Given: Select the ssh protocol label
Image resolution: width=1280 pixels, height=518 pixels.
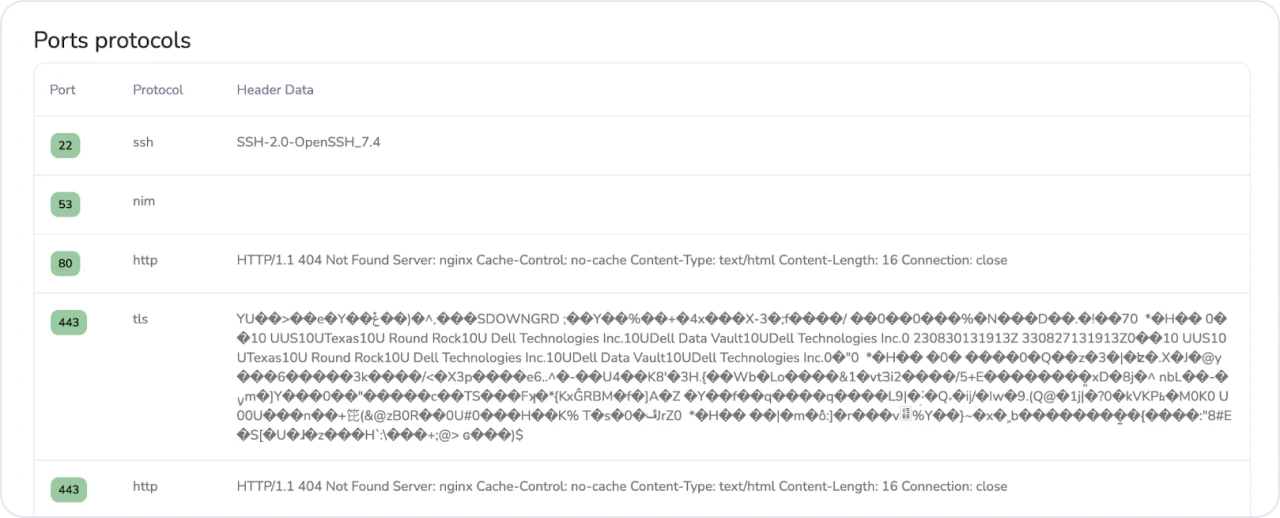Looking at the screenshot, I should [143, 142].
